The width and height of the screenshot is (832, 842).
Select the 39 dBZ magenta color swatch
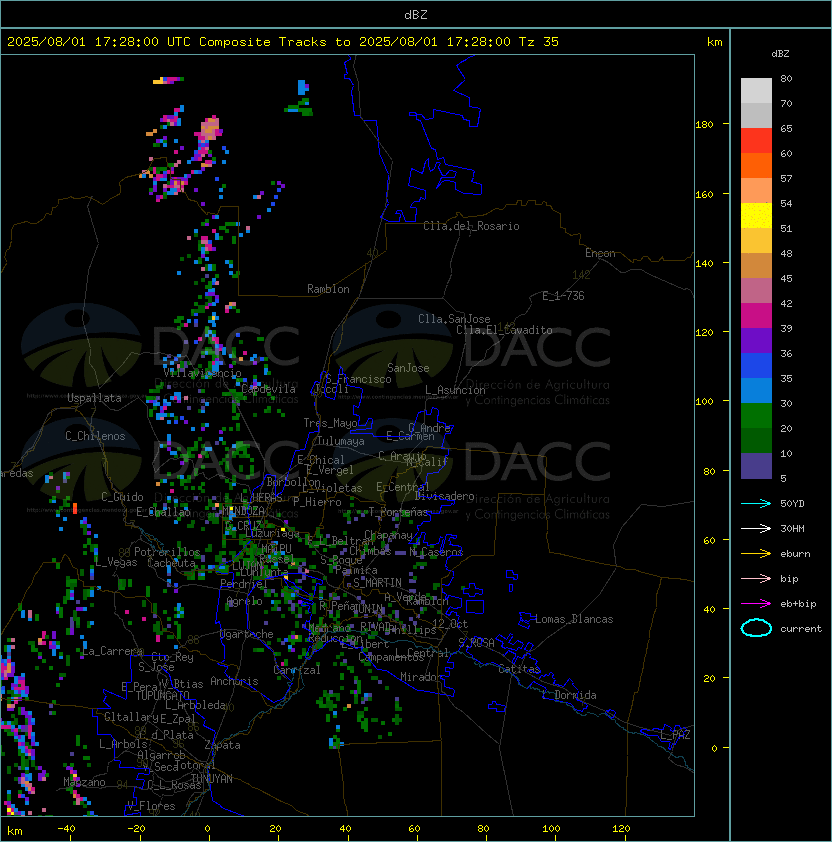tap(756, 315)
